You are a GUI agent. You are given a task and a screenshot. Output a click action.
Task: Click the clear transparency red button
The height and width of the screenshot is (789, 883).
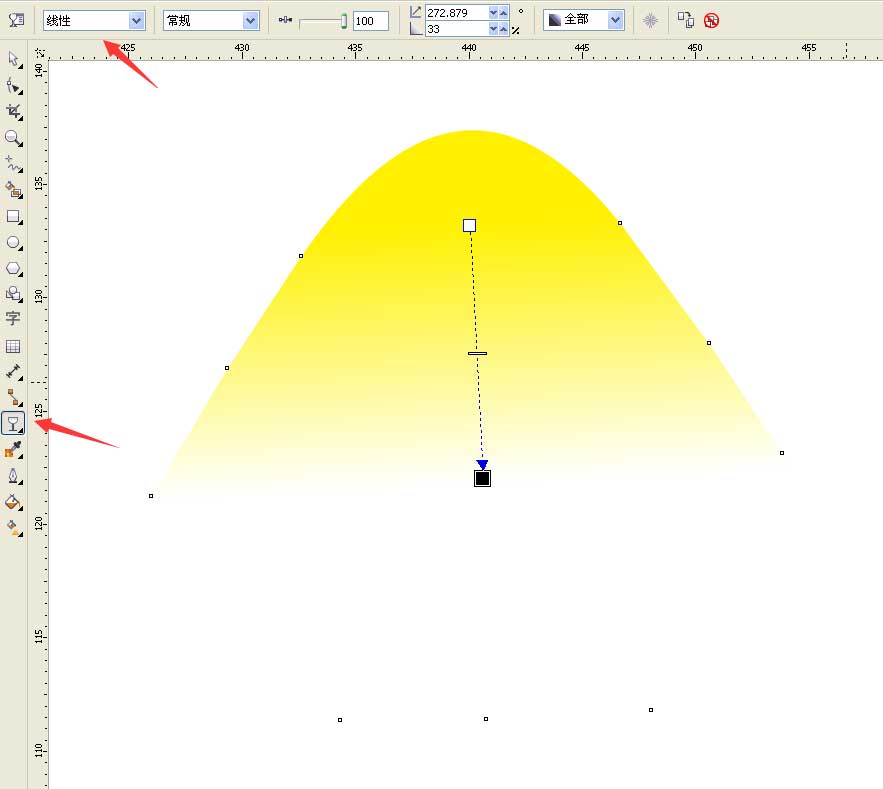pos(711,21)
